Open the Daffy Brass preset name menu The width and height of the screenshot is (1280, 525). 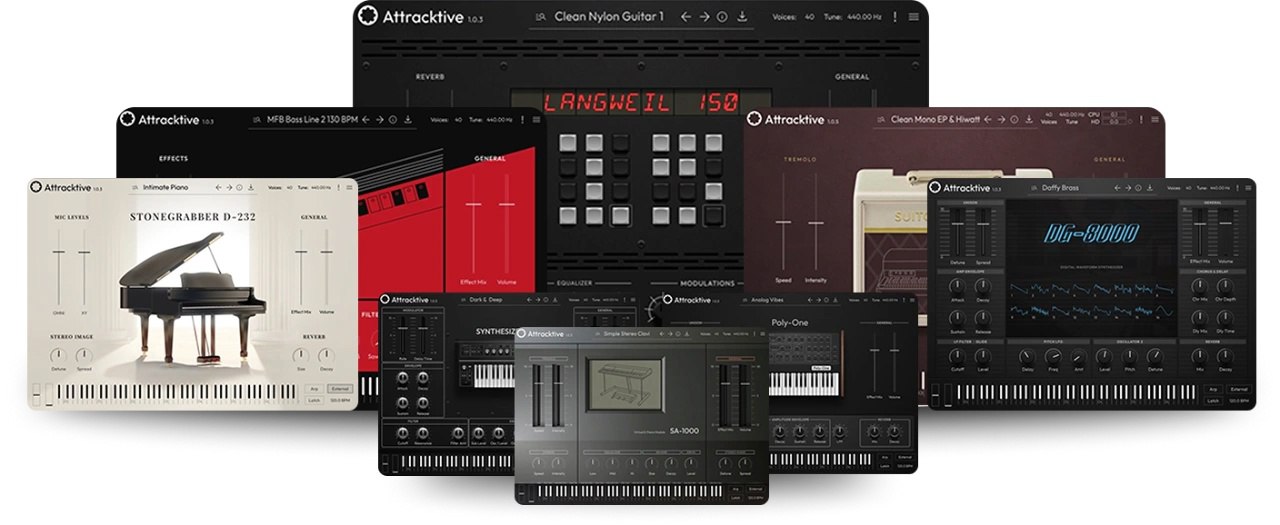click(x=1061, y=188)
